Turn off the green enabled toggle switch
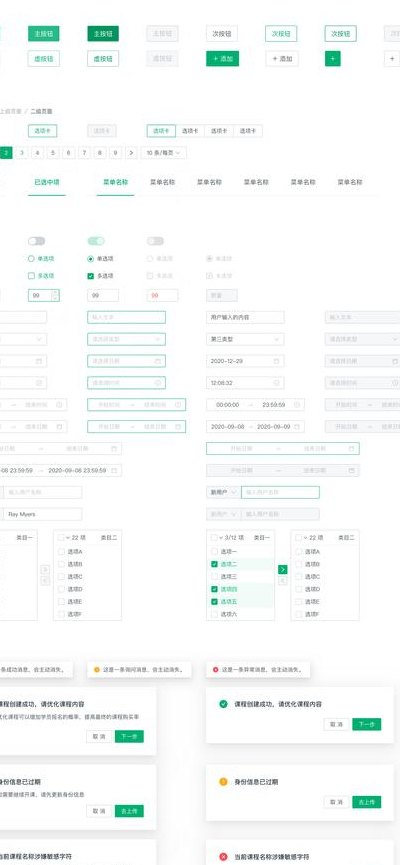400x865 pixels. 96,241
